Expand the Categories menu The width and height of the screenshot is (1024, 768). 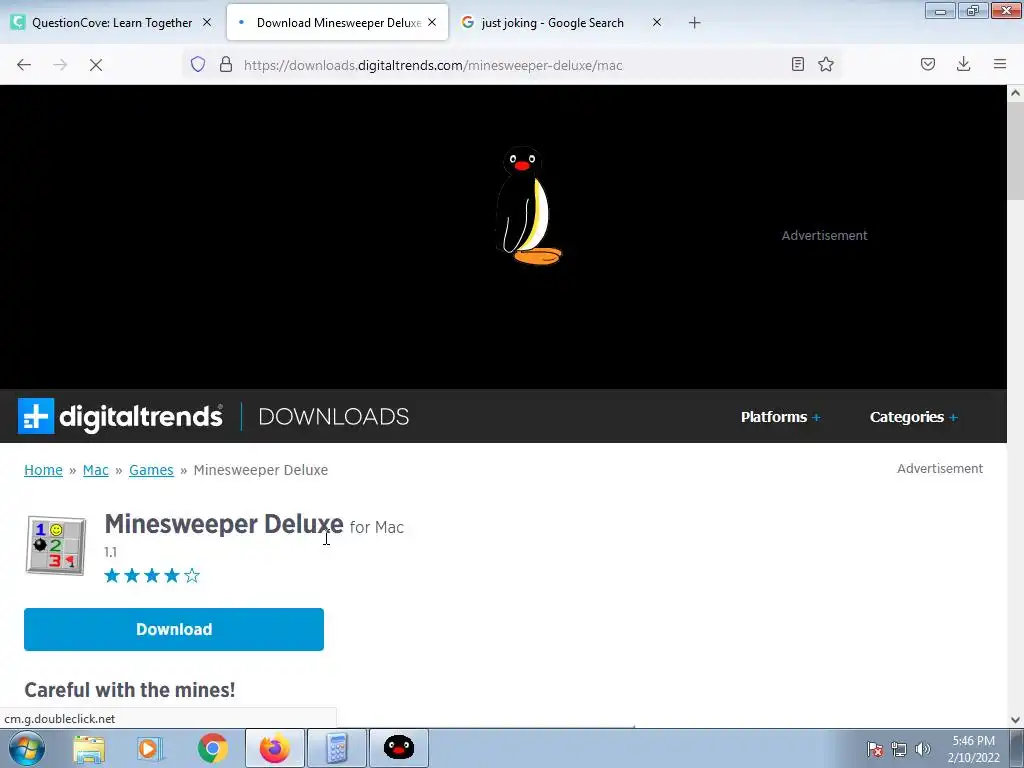(914, 417)
